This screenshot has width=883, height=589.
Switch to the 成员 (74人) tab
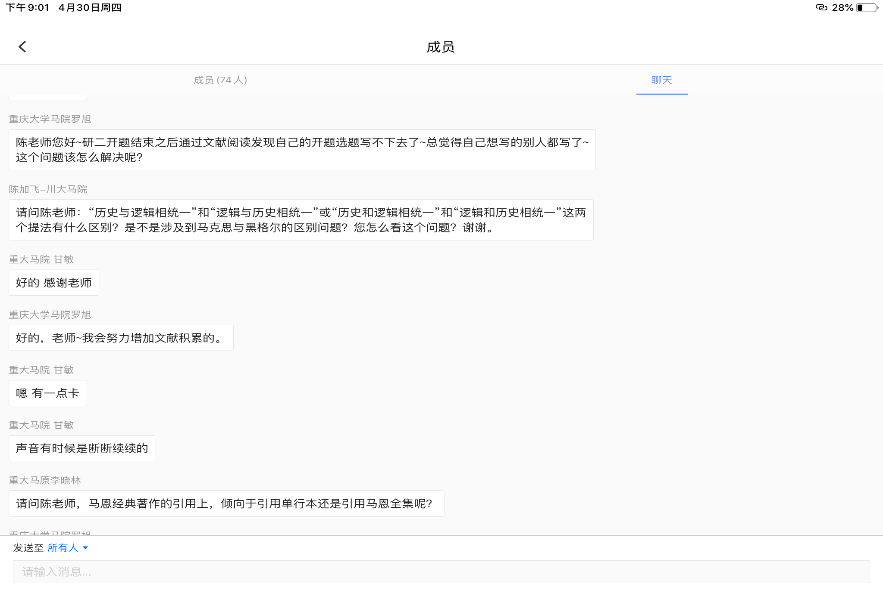point(220,80)
